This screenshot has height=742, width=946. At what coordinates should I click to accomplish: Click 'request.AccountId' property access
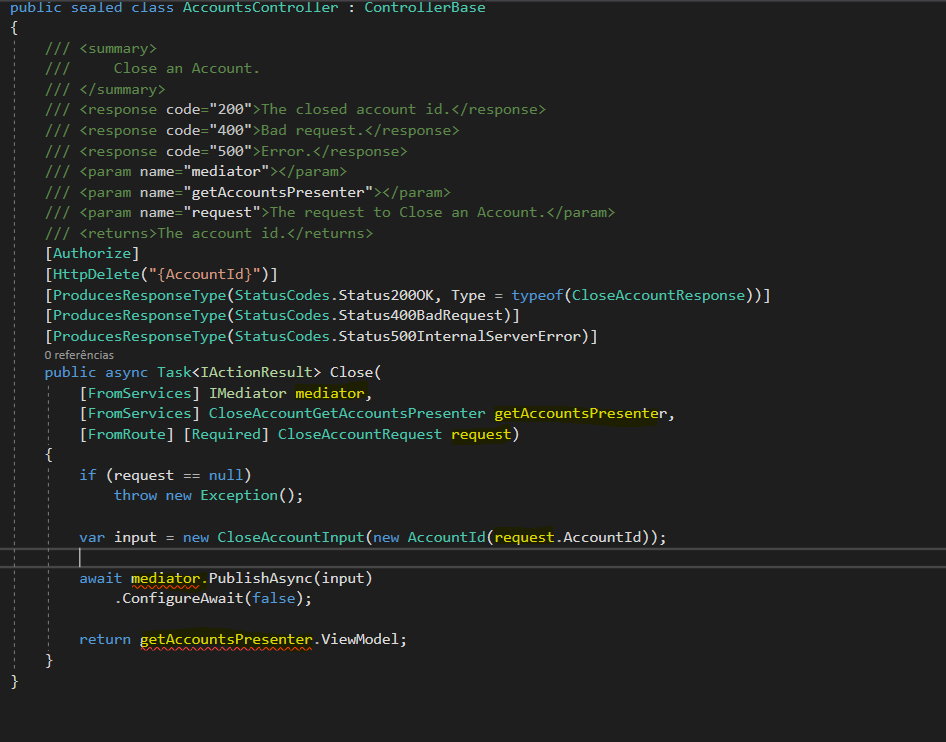(x=568, y=537)
